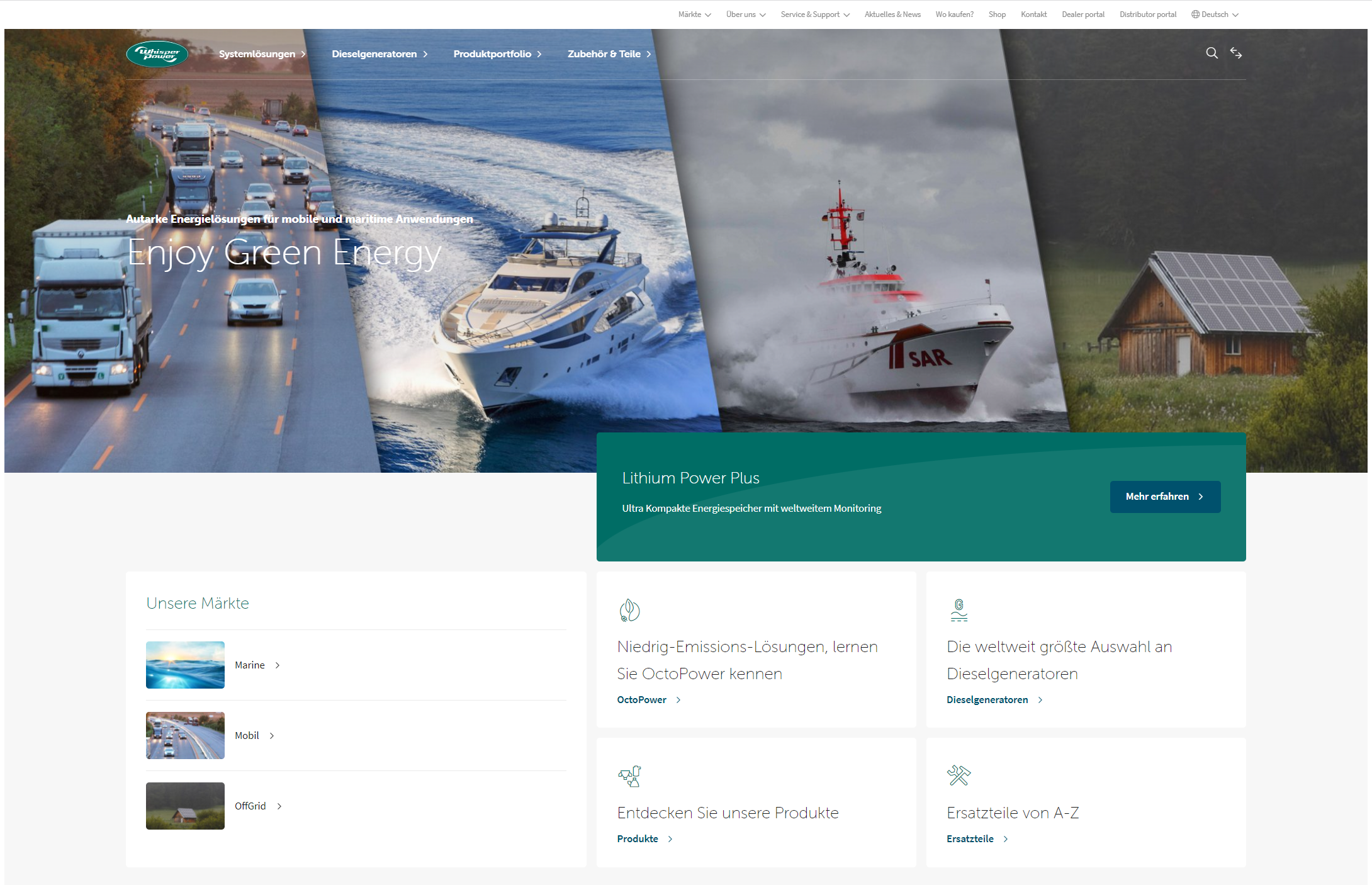1372x885 pixels.
Task: Click the compare arrows icon
Action: pyautogui.click(x=1236, y=53)
